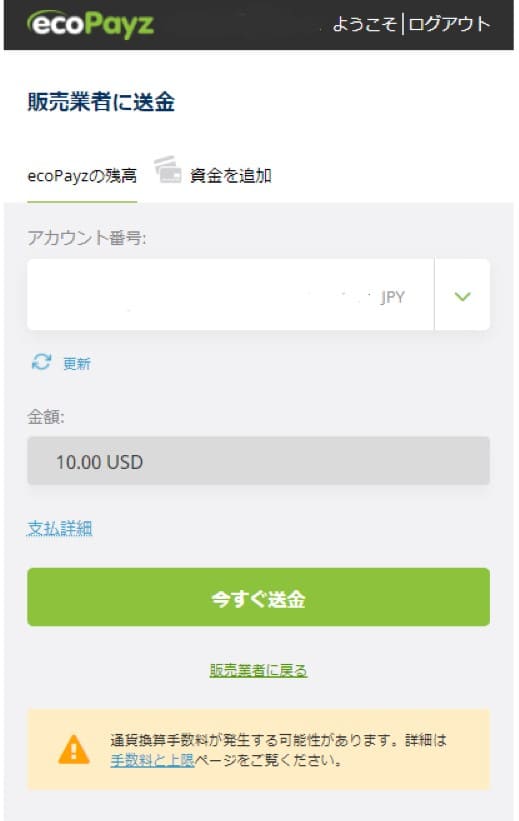
Task: Click the アカウント番号 label
Action: click(87, 238)
